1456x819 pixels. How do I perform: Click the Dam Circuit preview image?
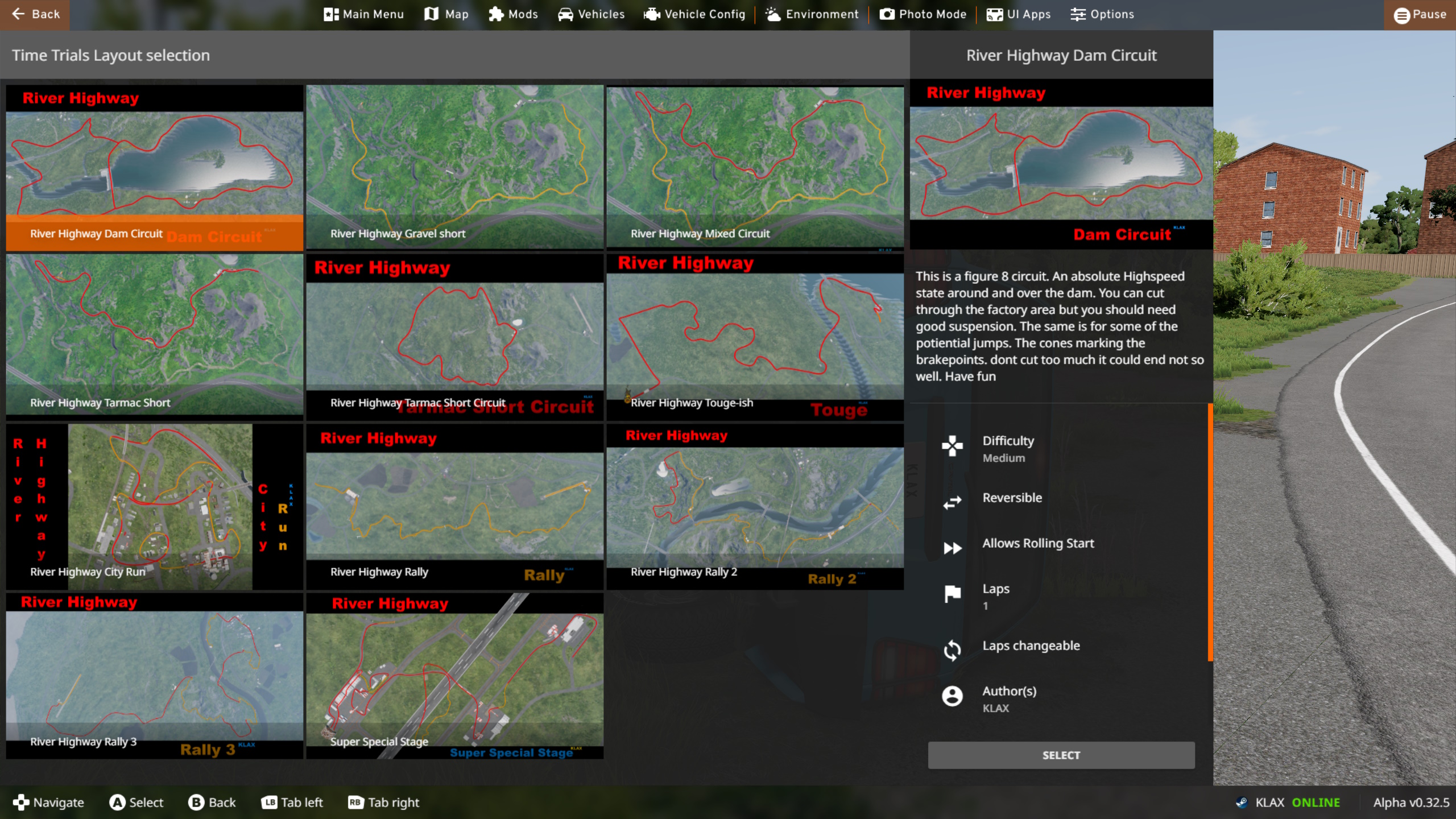pos(1061,164)
